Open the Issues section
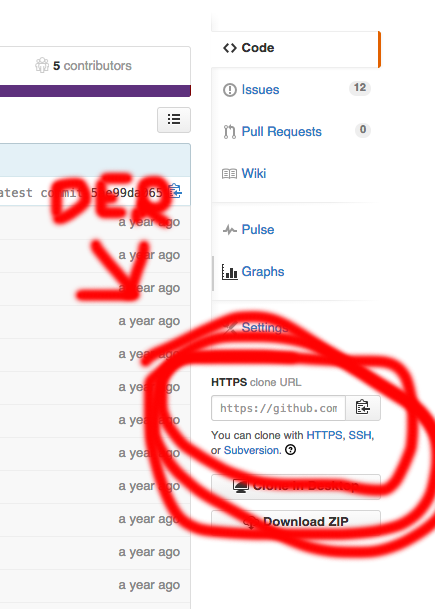 260,90
